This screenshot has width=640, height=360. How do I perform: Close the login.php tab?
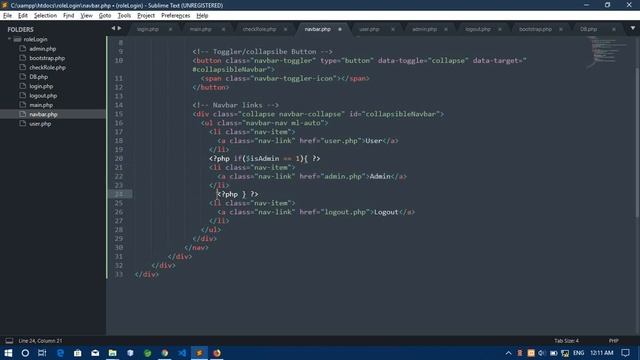tap(170, 29)
